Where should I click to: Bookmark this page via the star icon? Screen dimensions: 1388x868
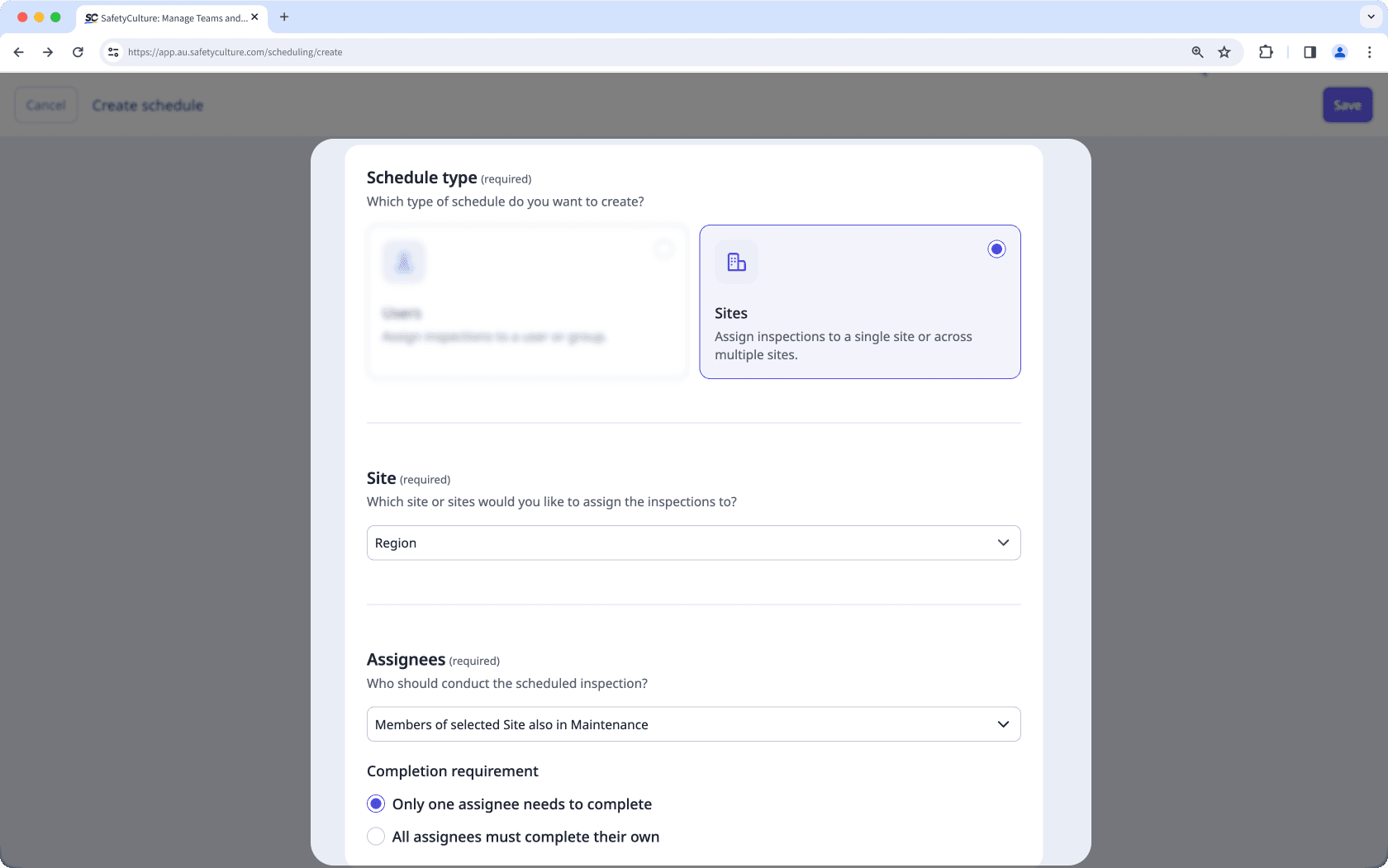[x=1224, y=51]
